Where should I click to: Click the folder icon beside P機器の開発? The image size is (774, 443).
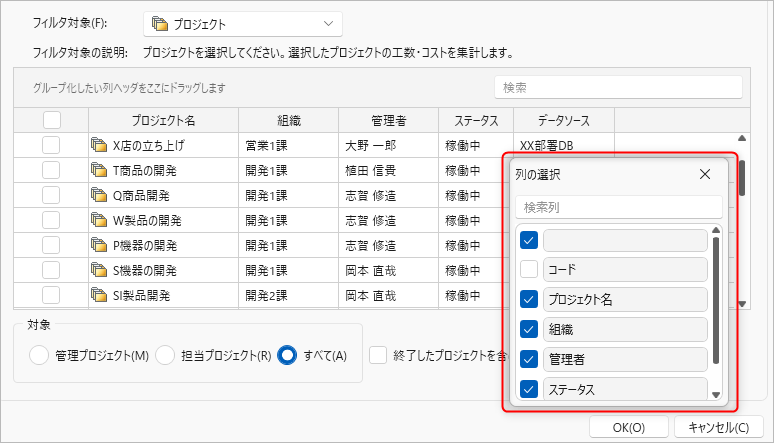click(99, 245)
